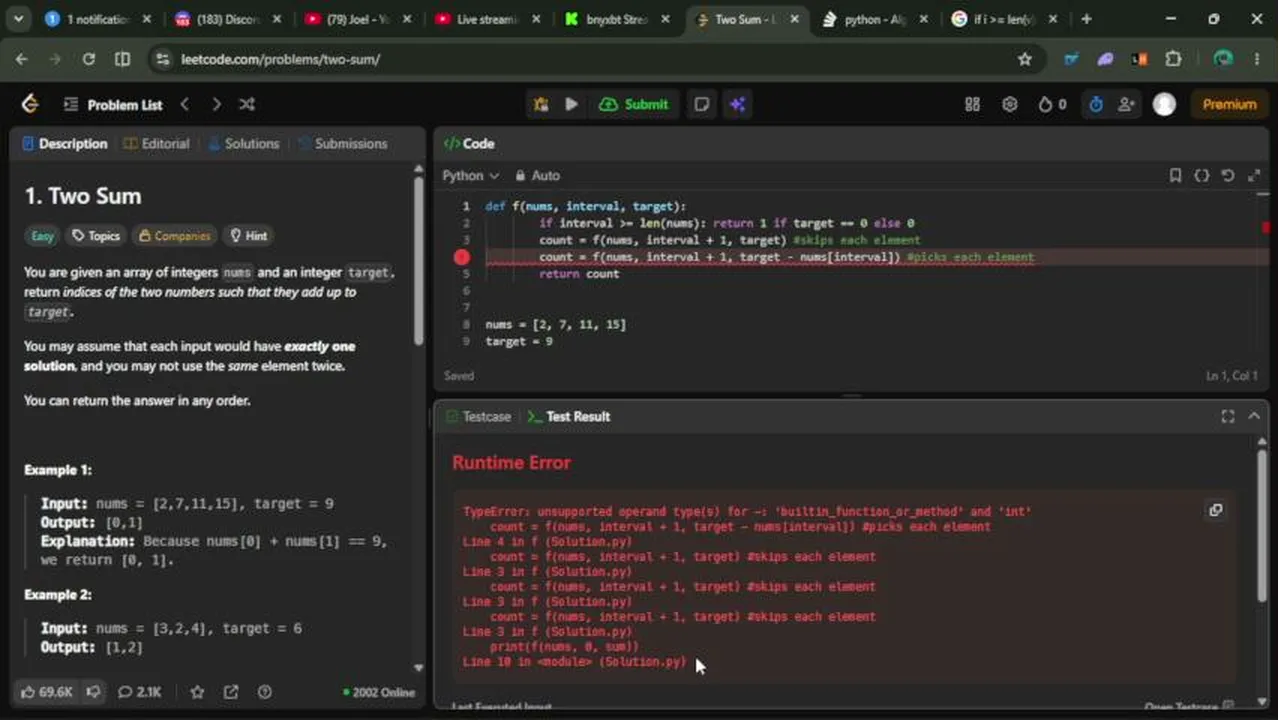Click the address bar URL field
1278x720 pixels.
point(590,59)
